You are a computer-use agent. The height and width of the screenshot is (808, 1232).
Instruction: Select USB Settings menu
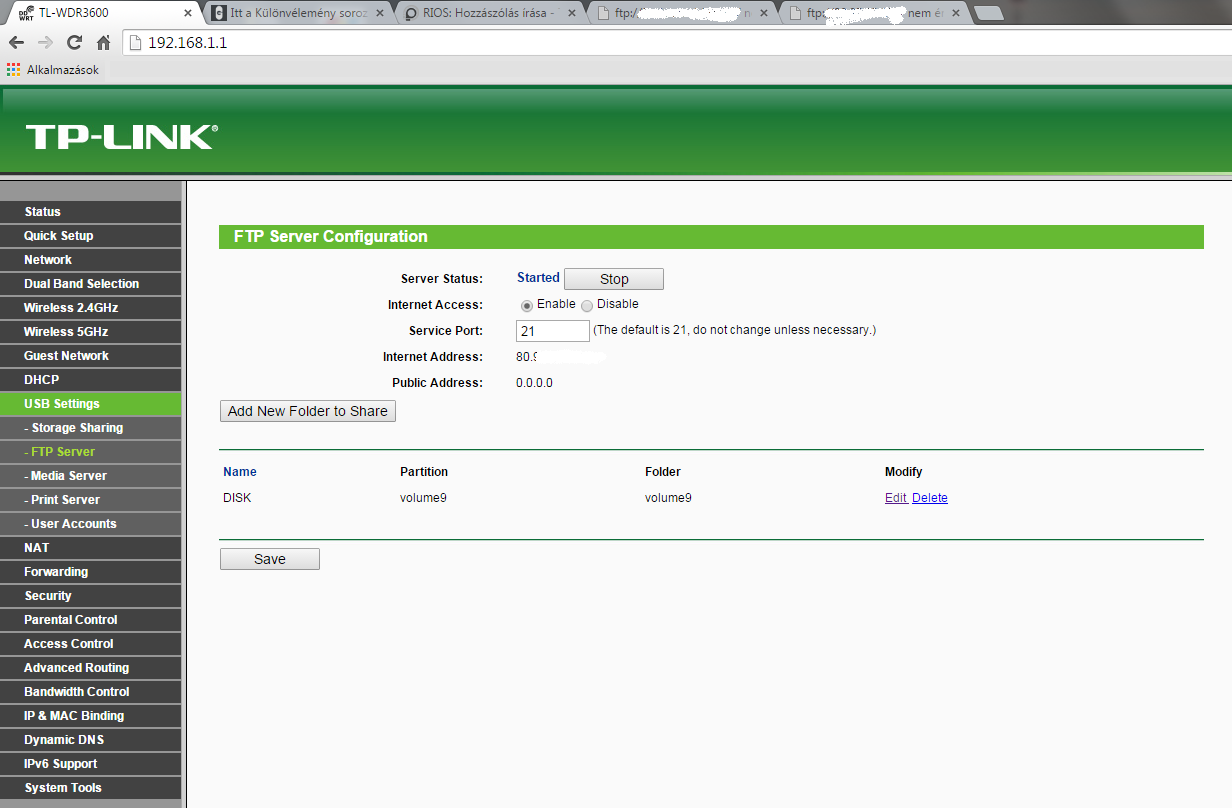coord(91,404)
